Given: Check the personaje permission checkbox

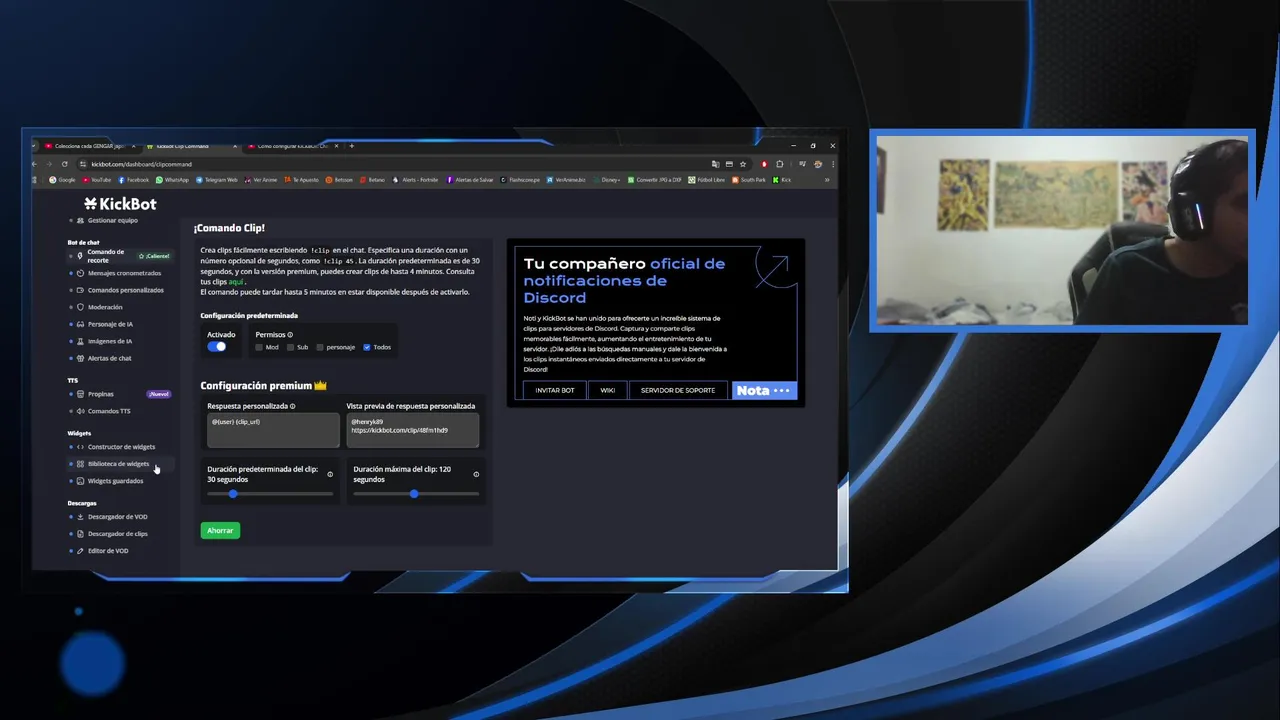Looking at the screenshot, I should tap(320, 347).
